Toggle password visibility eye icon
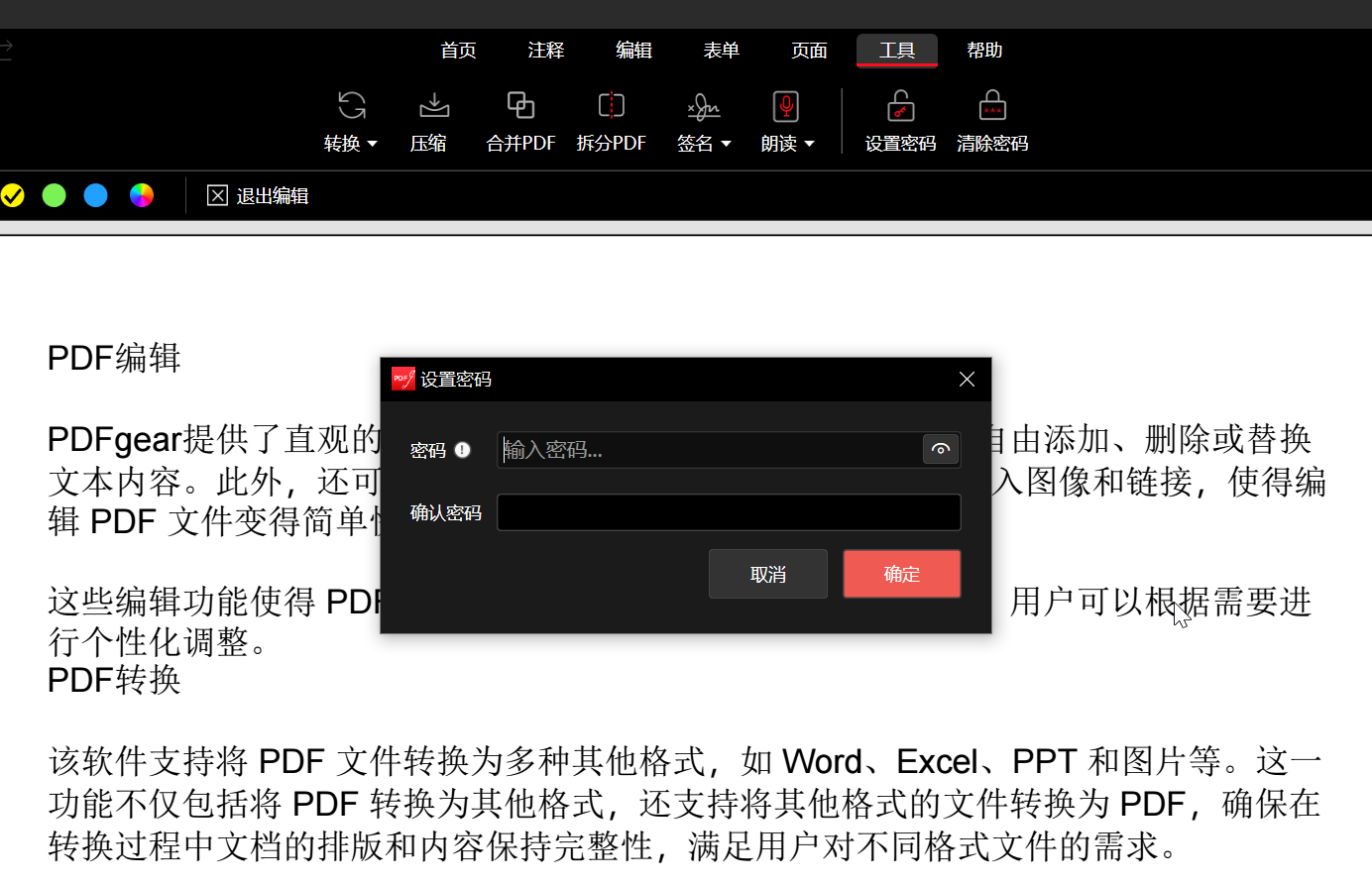1372x886 pixels. click(941, 450)
